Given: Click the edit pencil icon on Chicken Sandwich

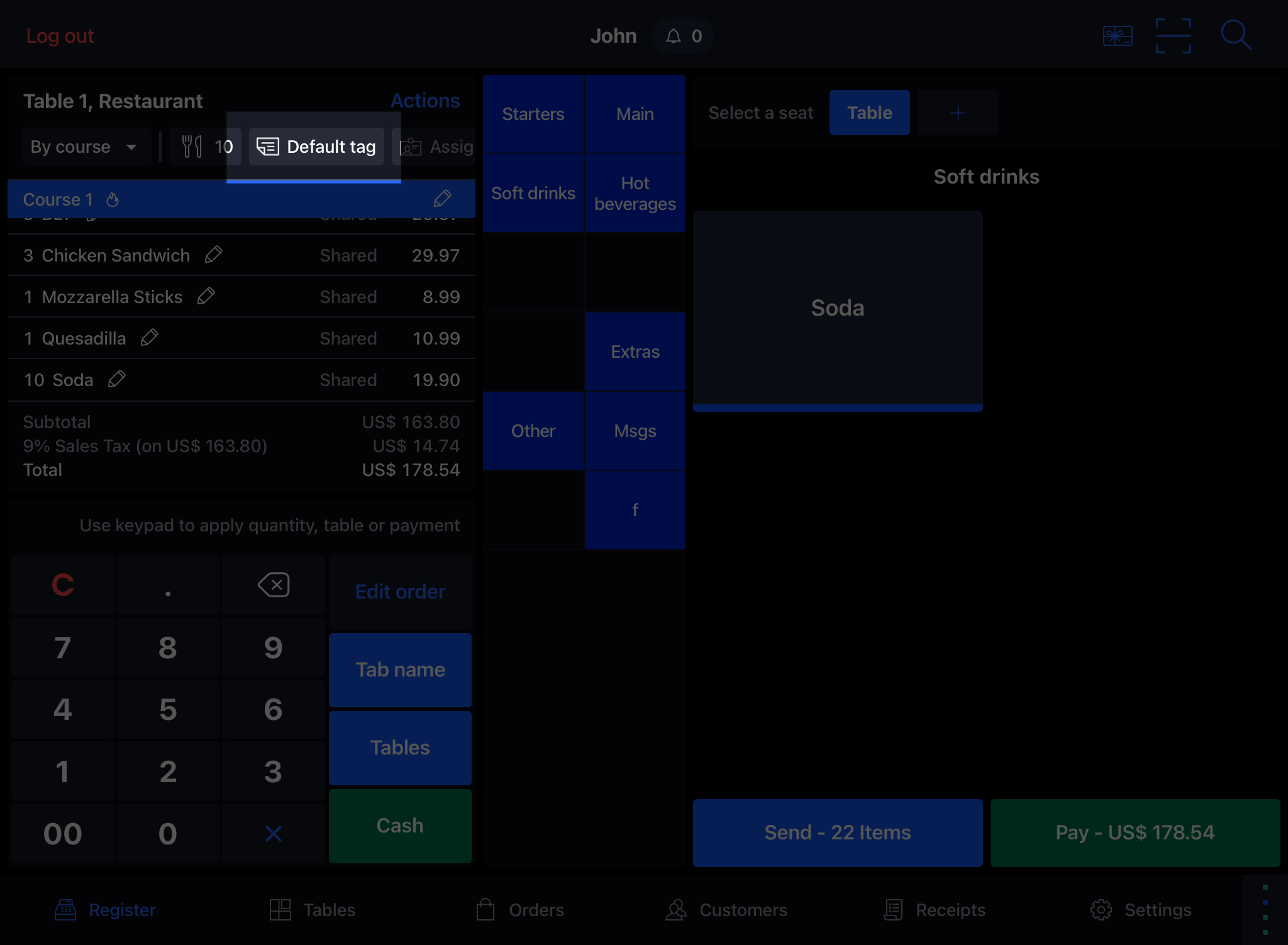Looking at the screenshot, I should pos(213,255).
